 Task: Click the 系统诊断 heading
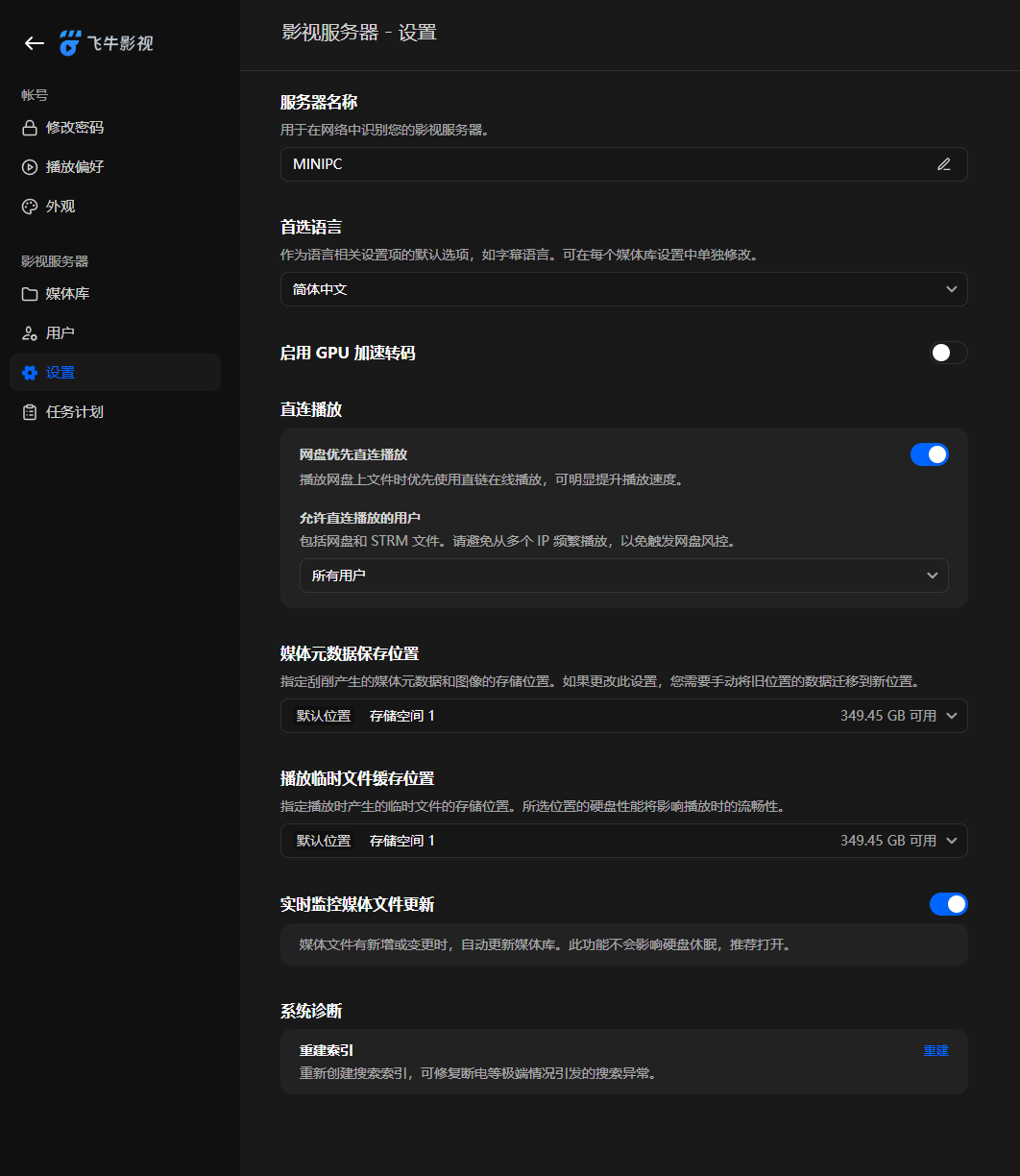tap(311, 1011)
